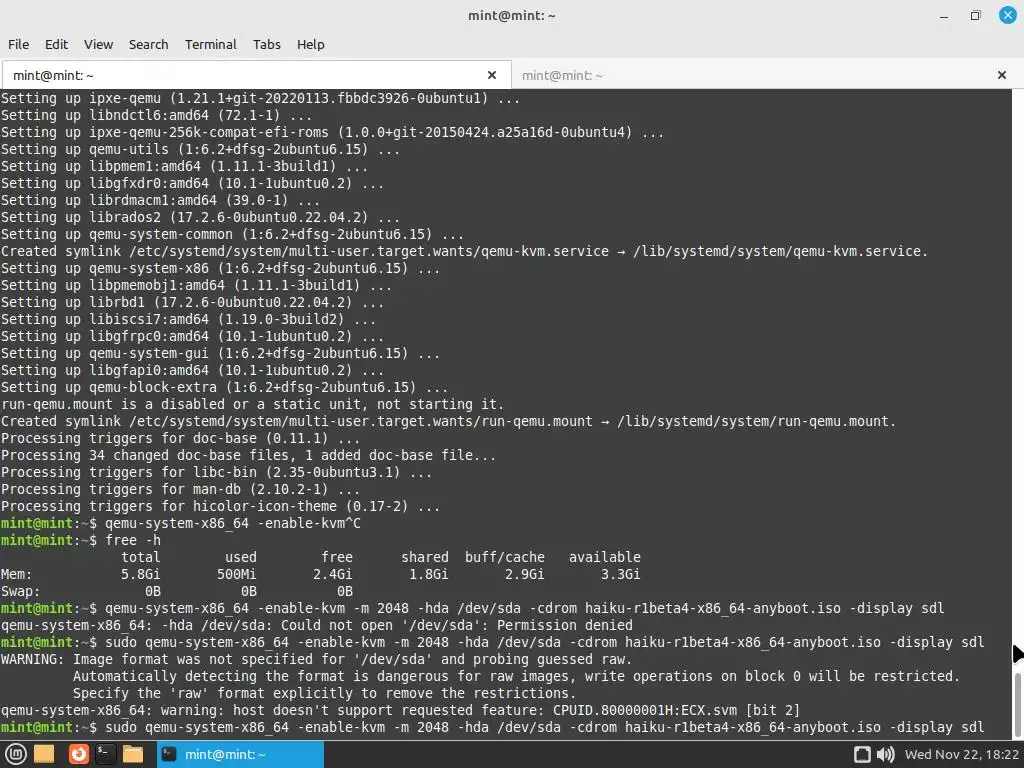The height and width of the screenshot is (768, 1024).
Task: Click the terminal vertical scrollbar thumb
Action: [1017, 704]
